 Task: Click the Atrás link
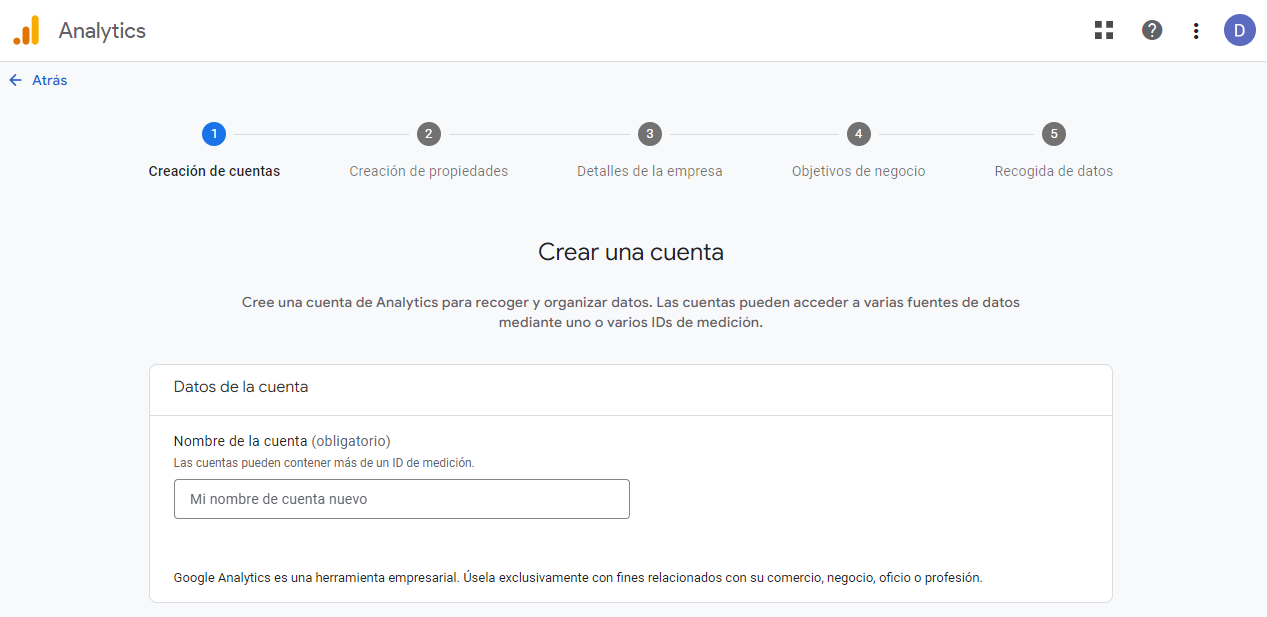click(x=49, y=80)
